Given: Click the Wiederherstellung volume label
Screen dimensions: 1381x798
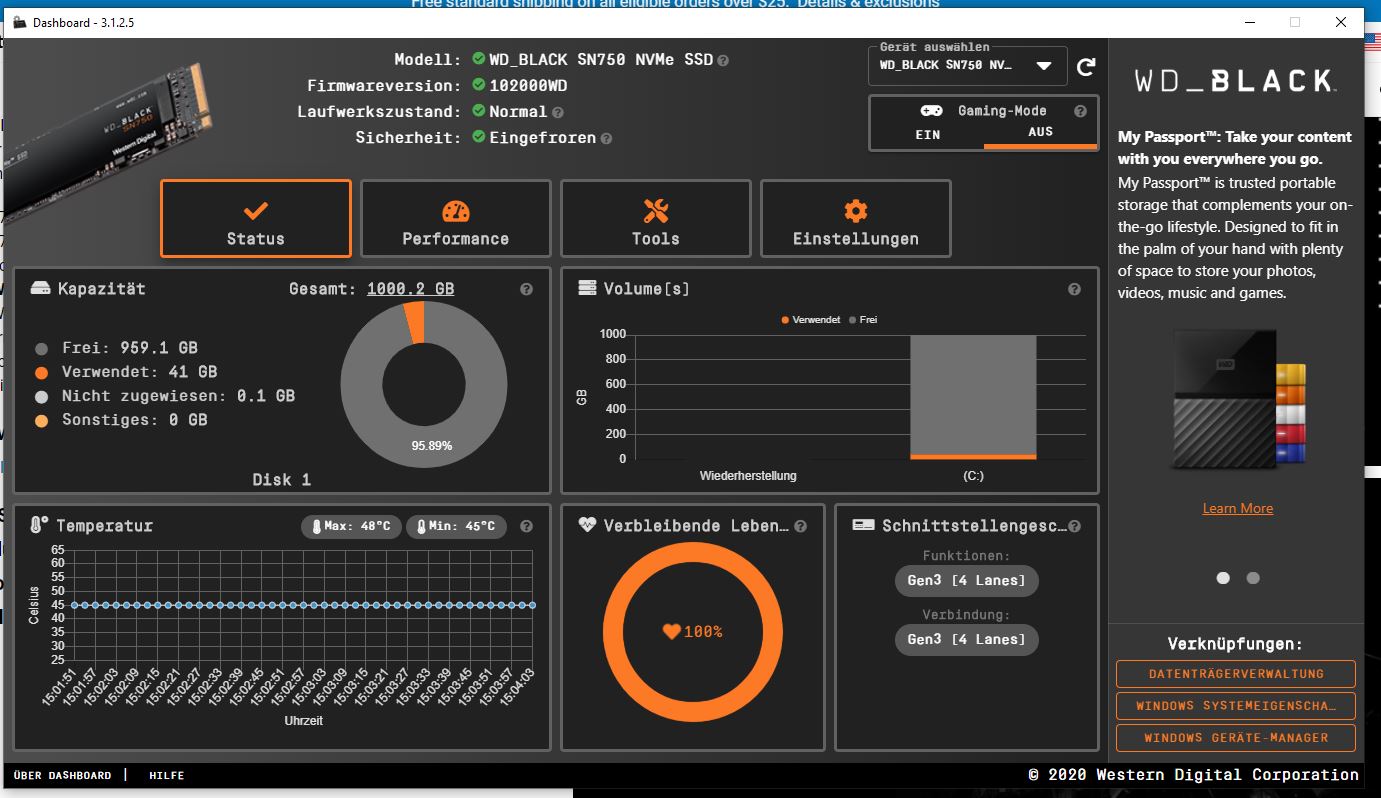Looking at the screenshot, I should (x=748, y=476).
